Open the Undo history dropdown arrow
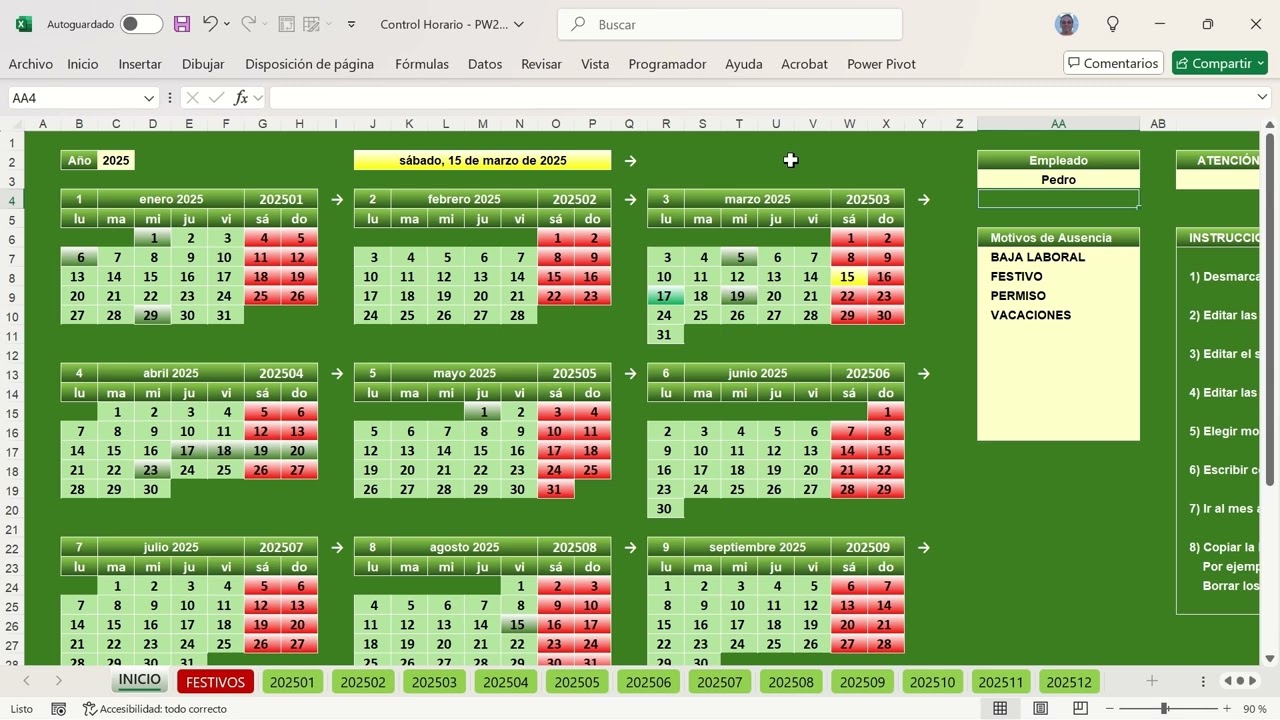This screenshot has width=1280, height=720. [226, 24]
